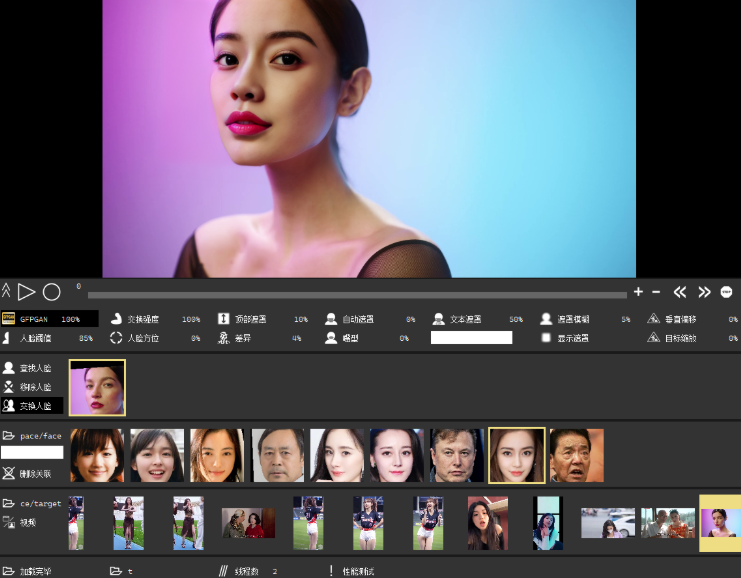Screen dimensions: 741x578
Task: Click the folder icon labeled t
Action: tap(116, 571)
